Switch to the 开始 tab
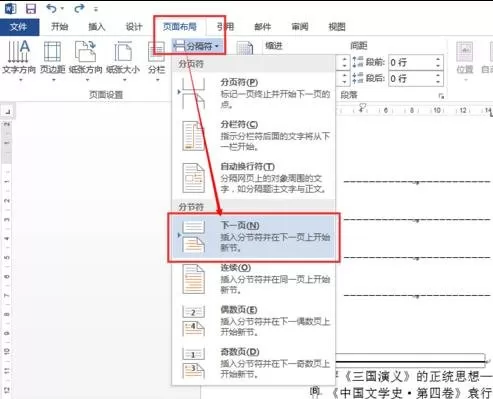Screen dimensions: 493x399 pyautogui.click(x=60, y=27)
